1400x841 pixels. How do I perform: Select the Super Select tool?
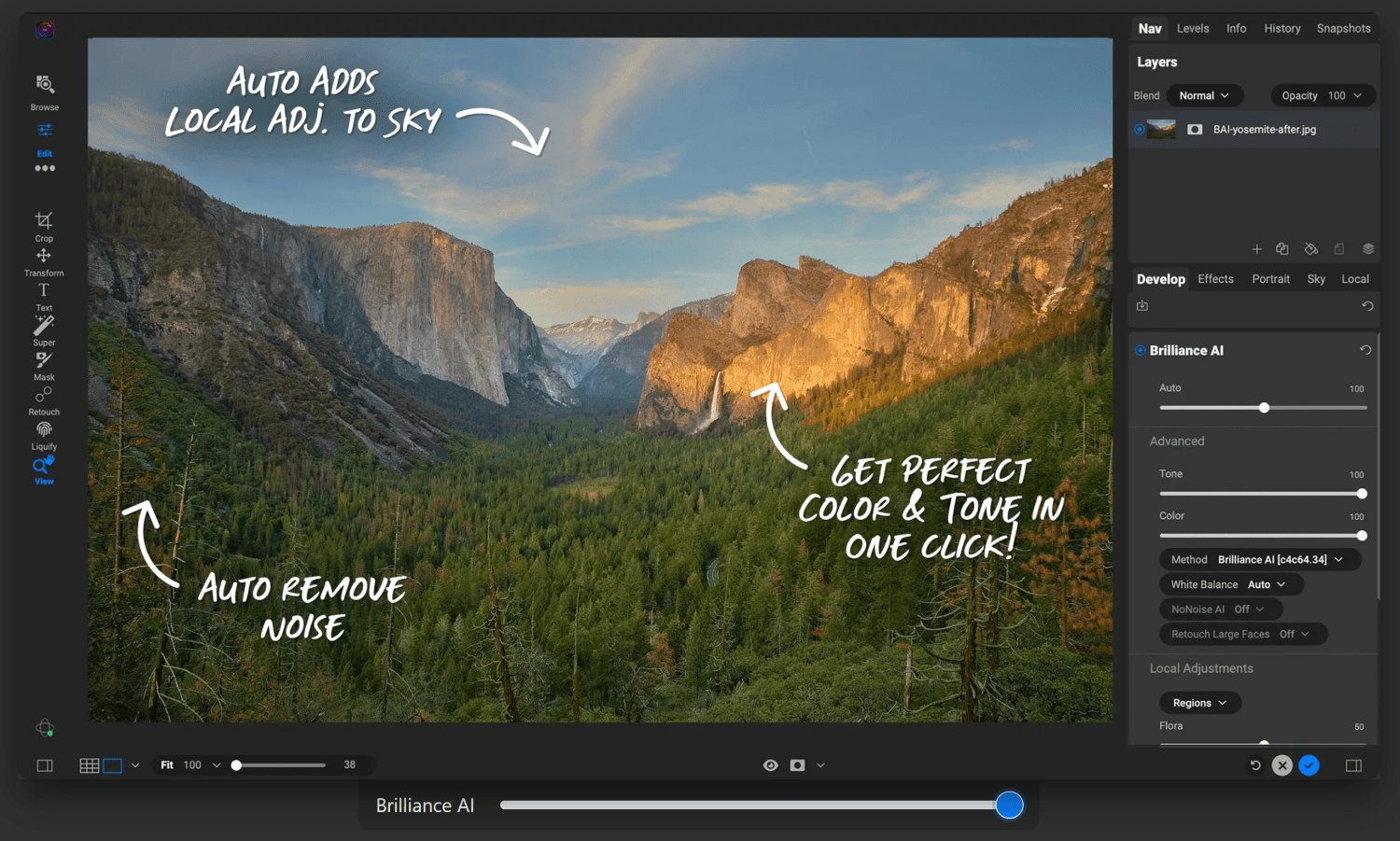coord(44,331)
